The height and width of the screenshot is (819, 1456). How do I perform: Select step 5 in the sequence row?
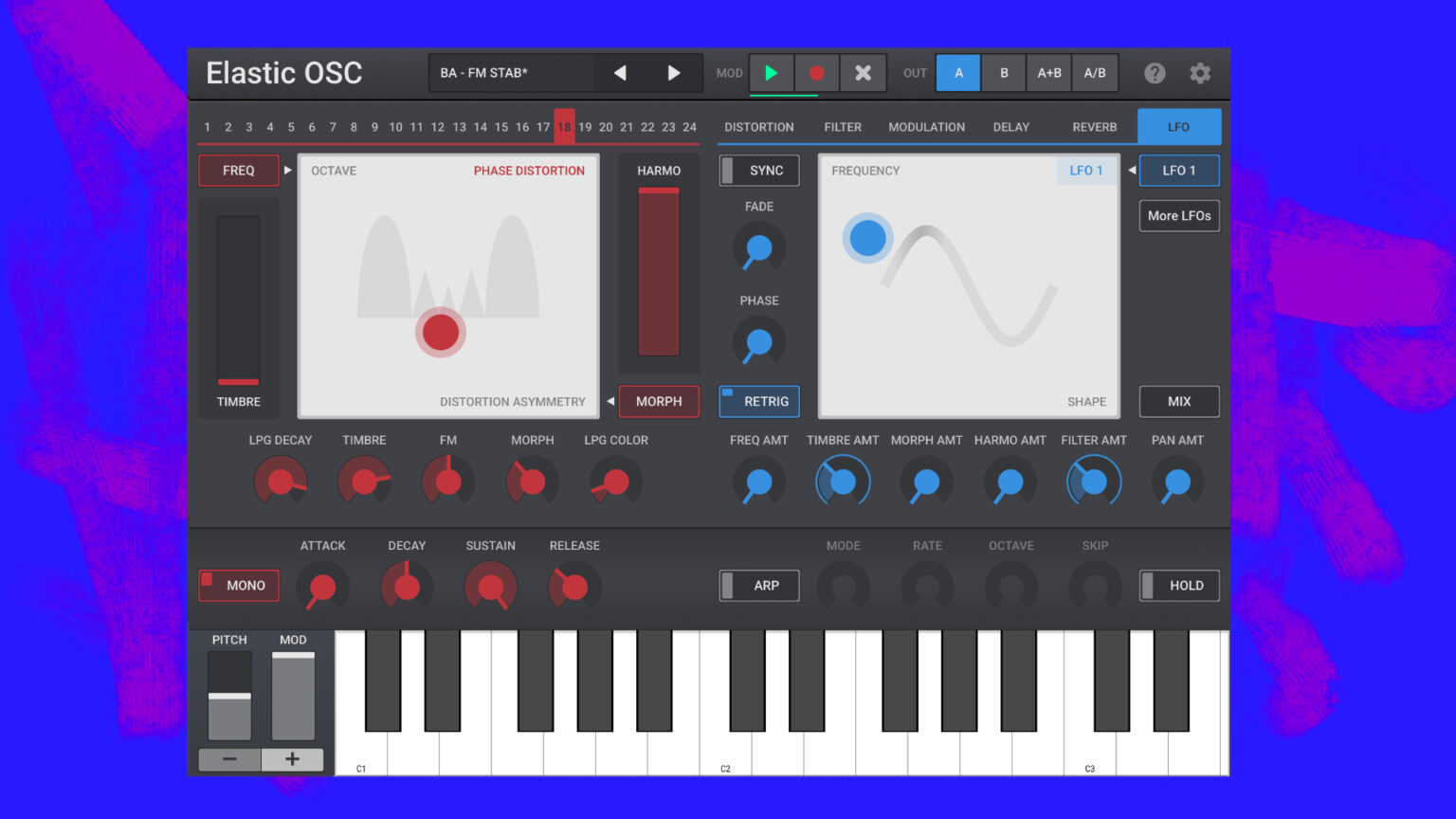291,126
